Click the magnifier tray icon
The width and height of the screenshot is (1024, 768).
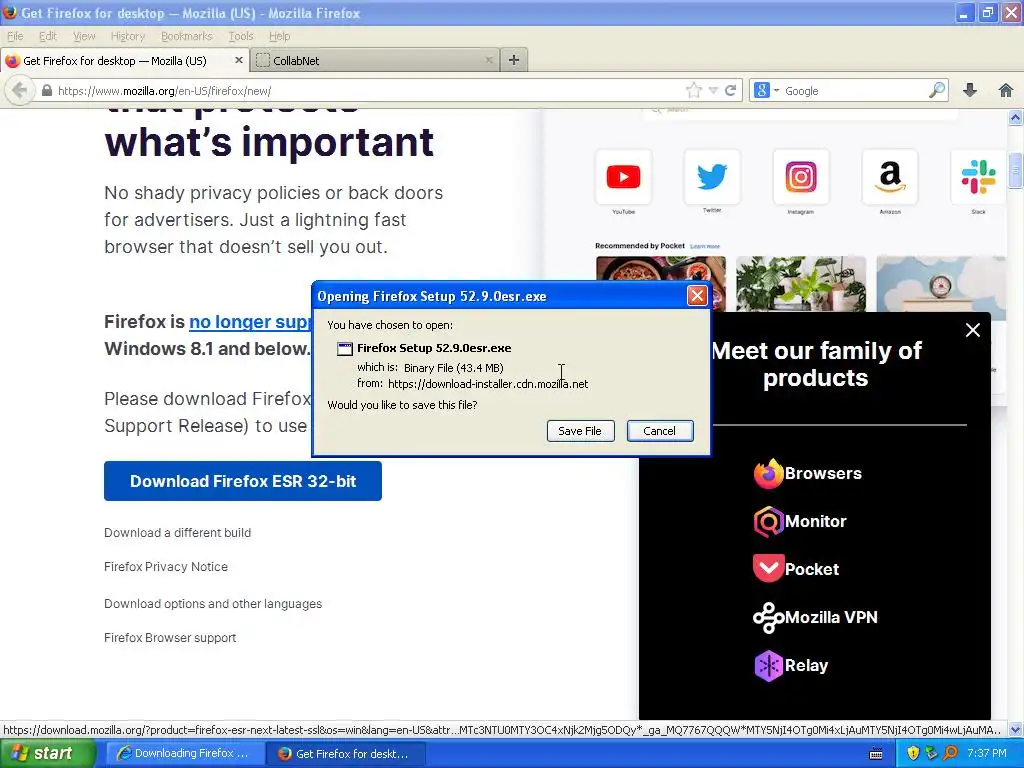(x=950, y=754)
